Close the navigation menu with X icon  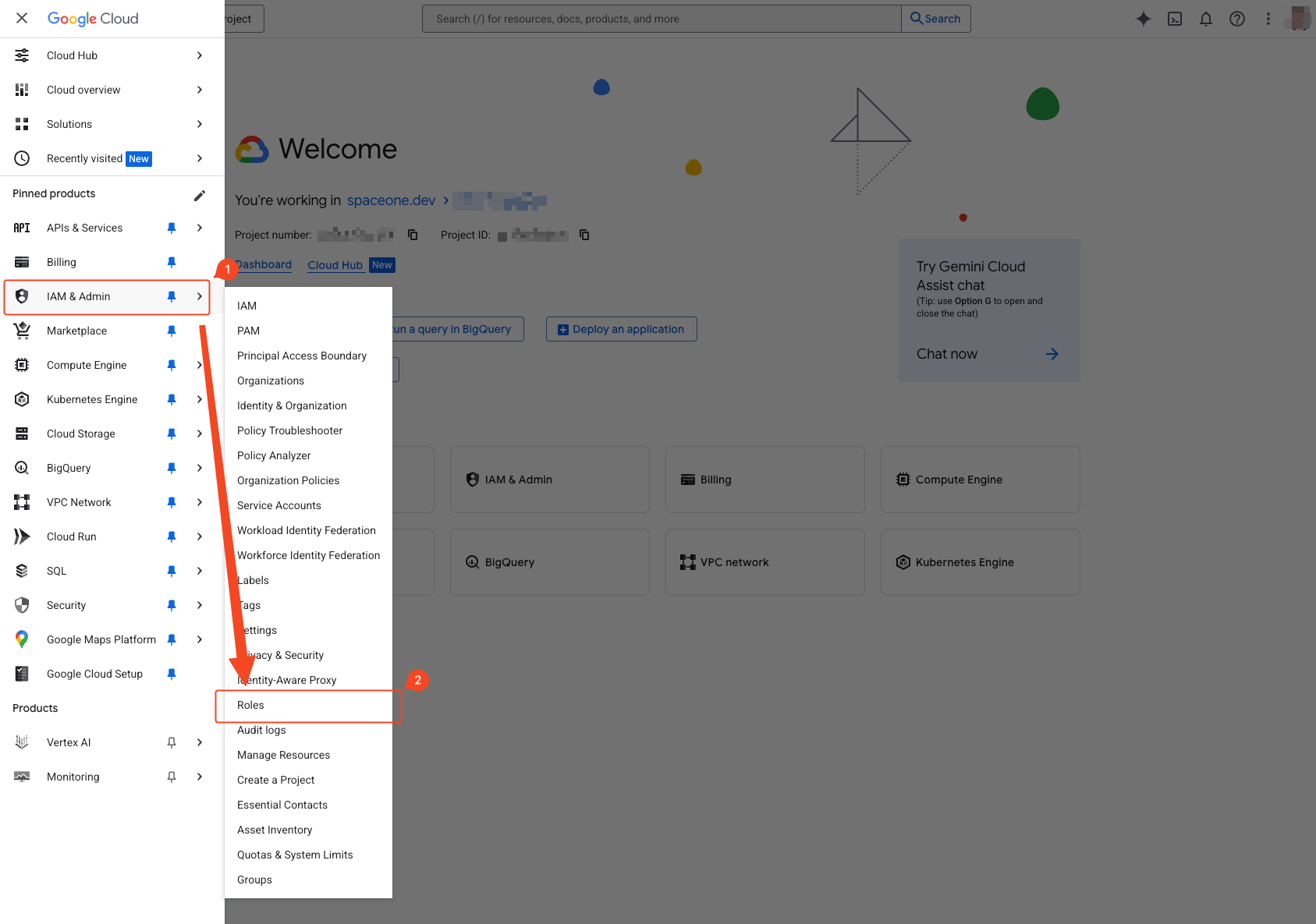tap(22, 18)
